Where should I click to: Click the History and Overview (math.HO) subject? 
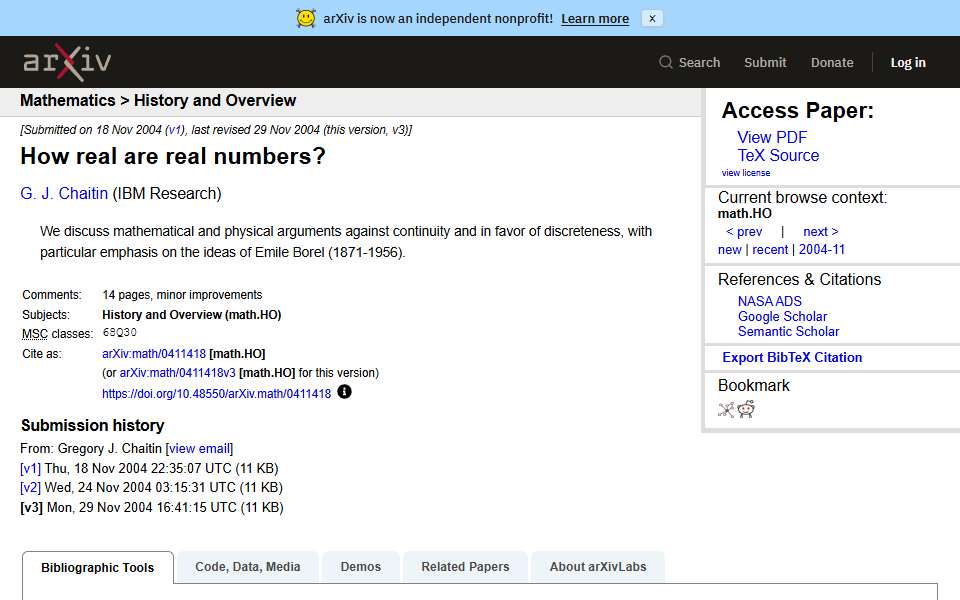192,315
